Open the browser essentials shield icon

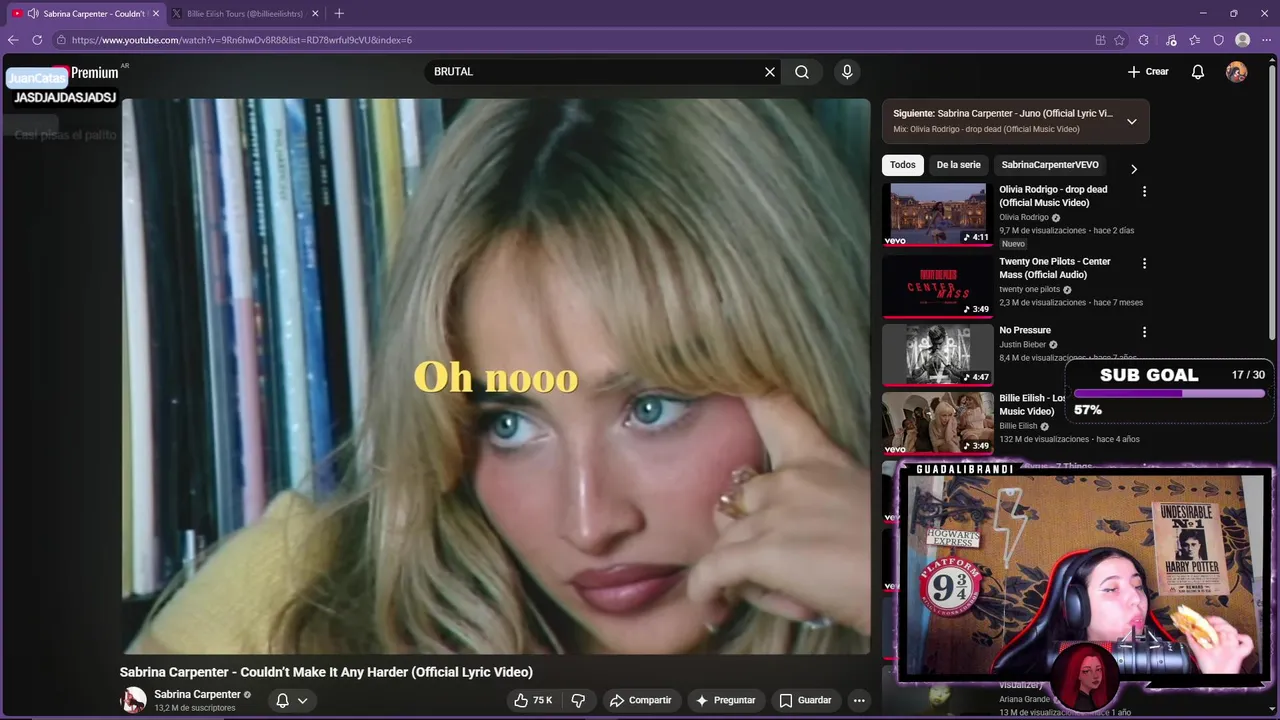[x=1219, y=40]
